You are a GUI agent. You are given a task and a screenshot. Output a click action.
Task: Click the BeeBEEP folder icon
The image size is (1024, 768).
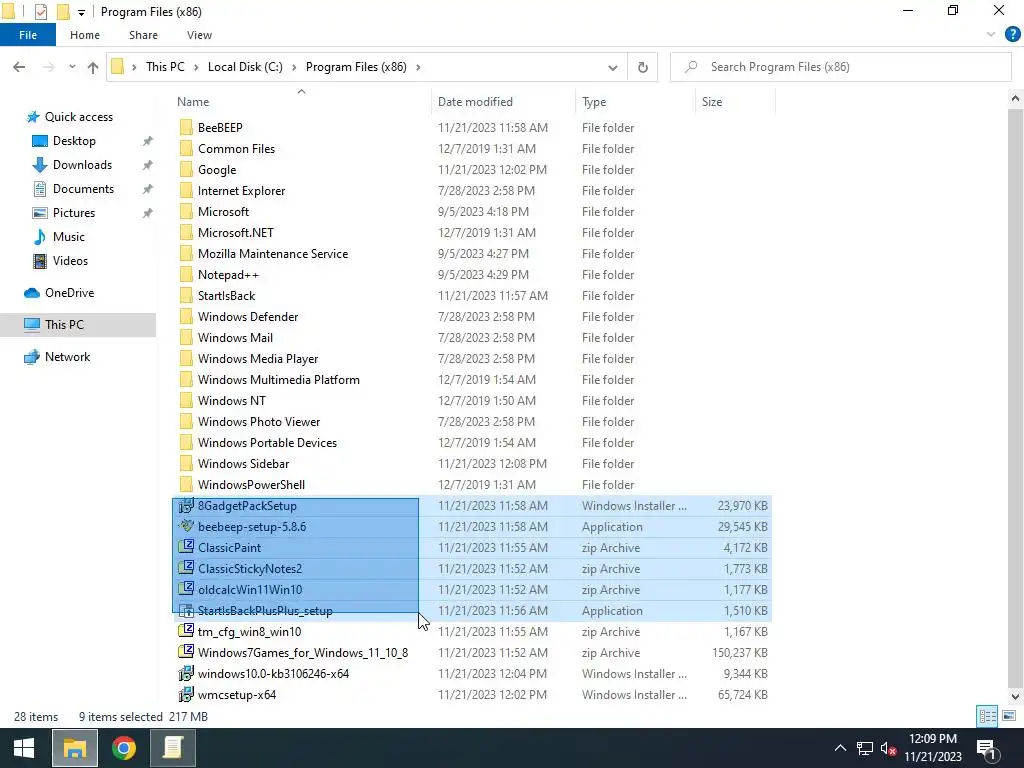[x=186, y=127]
